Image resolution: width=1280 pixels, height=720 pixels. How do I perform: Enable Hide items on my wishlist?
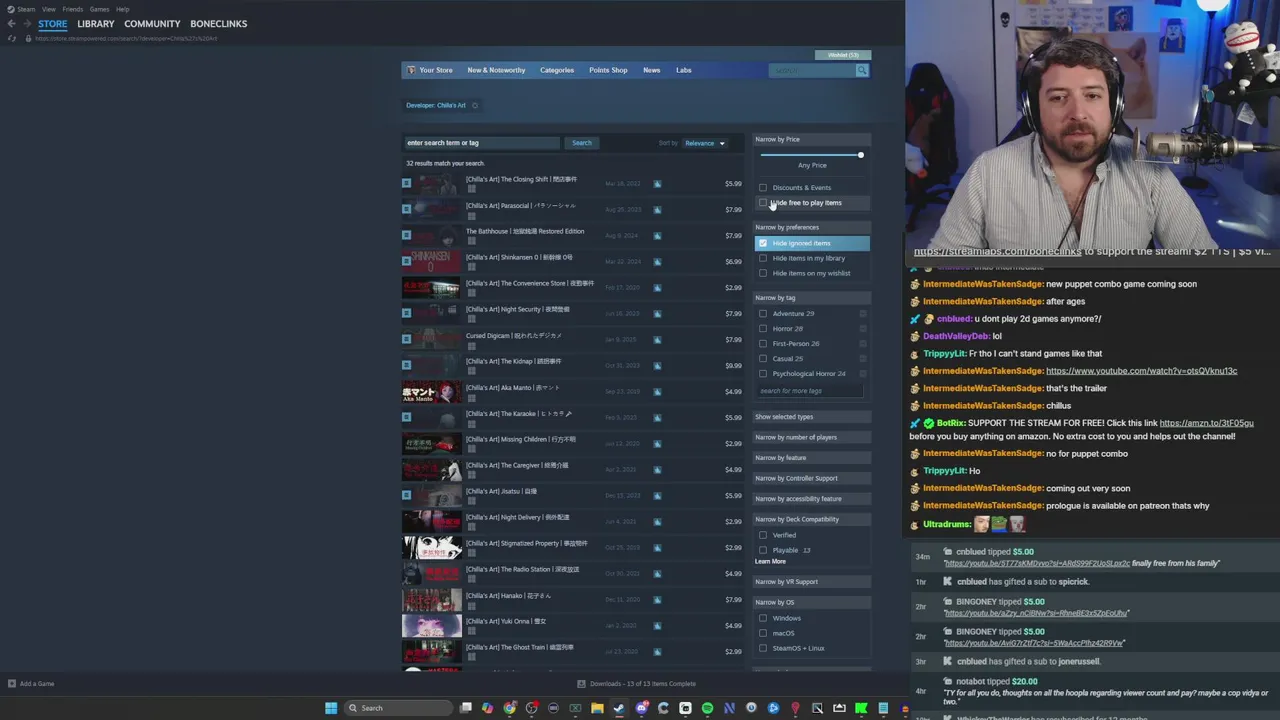763,273
